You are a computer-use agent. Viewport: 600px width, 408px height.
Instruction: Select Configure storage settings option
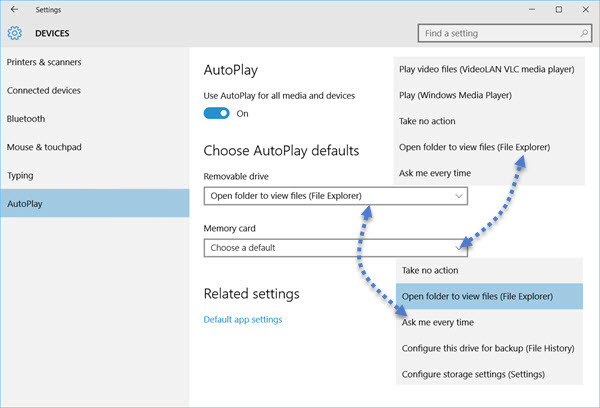(x=473, y=374)
